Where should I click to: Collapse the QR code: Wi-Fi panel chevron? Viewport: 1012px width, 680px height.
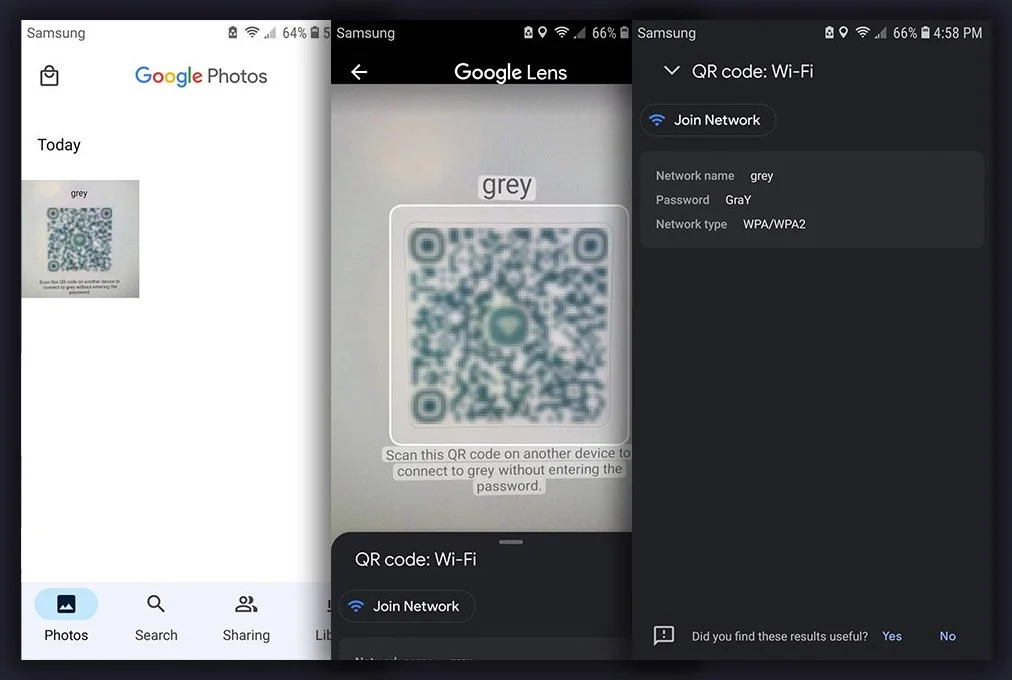point(671,70)
